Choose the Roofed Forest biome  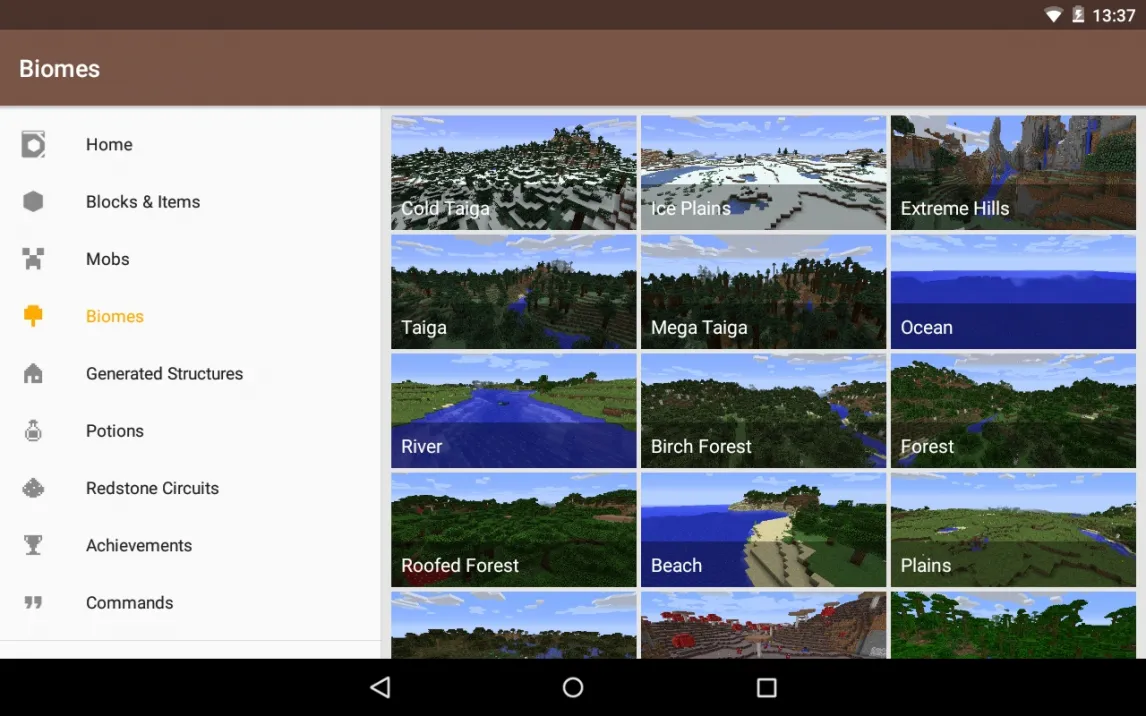[x=513, y=529]
